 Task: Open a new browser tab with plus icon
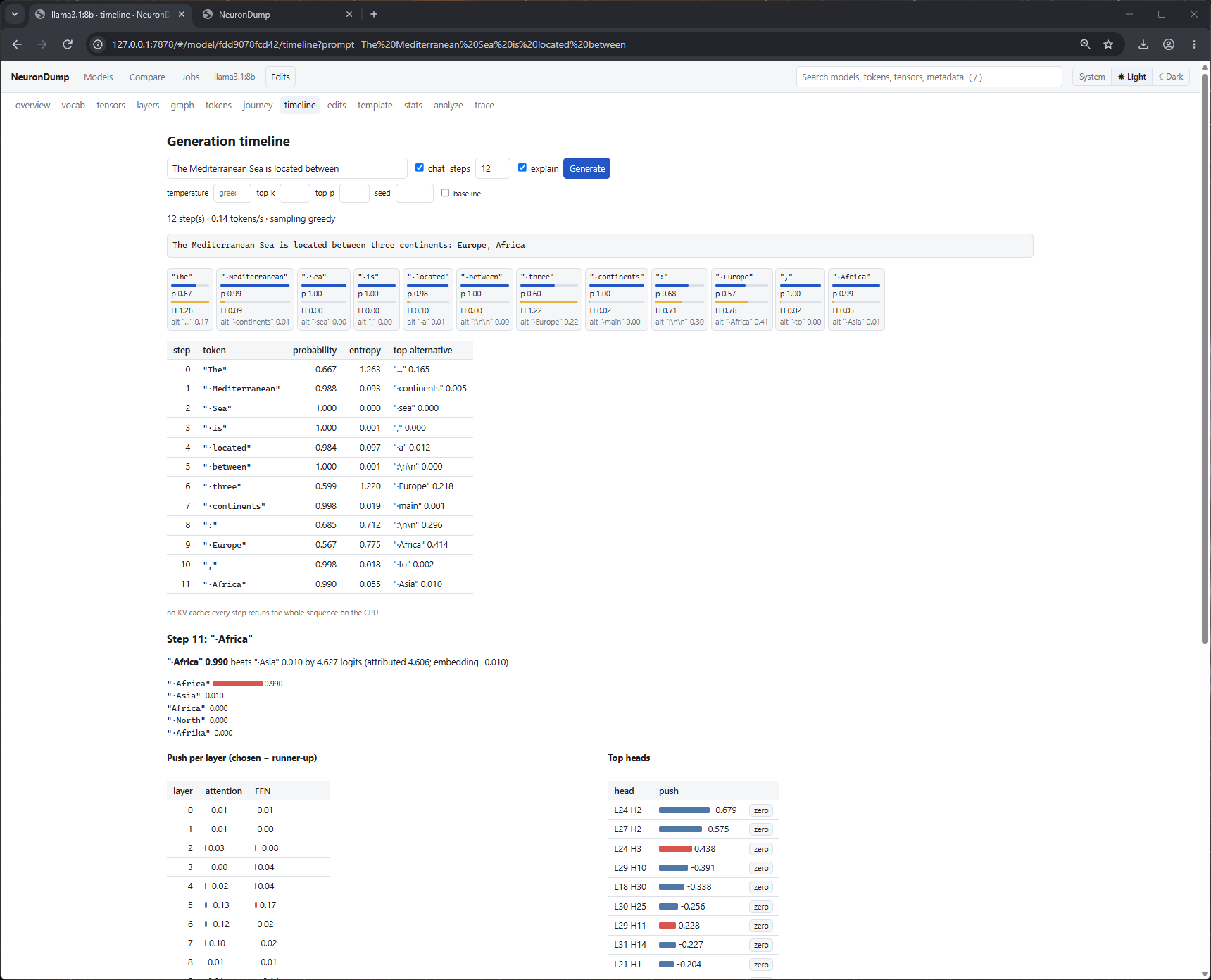(374, 14)
